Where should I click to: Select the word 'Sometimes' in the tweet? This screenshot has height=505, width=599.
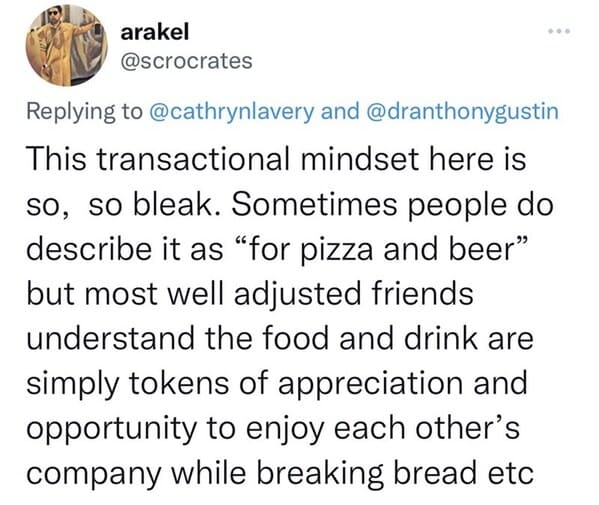[314, 204]
